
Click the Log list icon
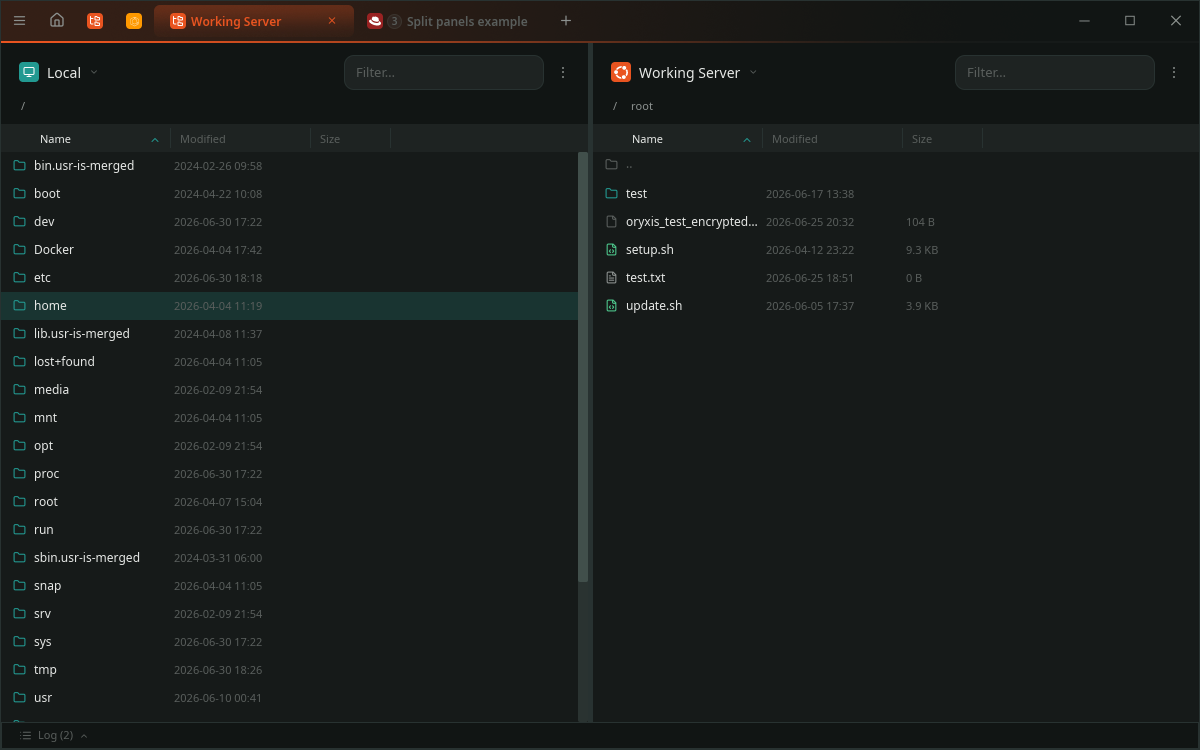(25, 735)
